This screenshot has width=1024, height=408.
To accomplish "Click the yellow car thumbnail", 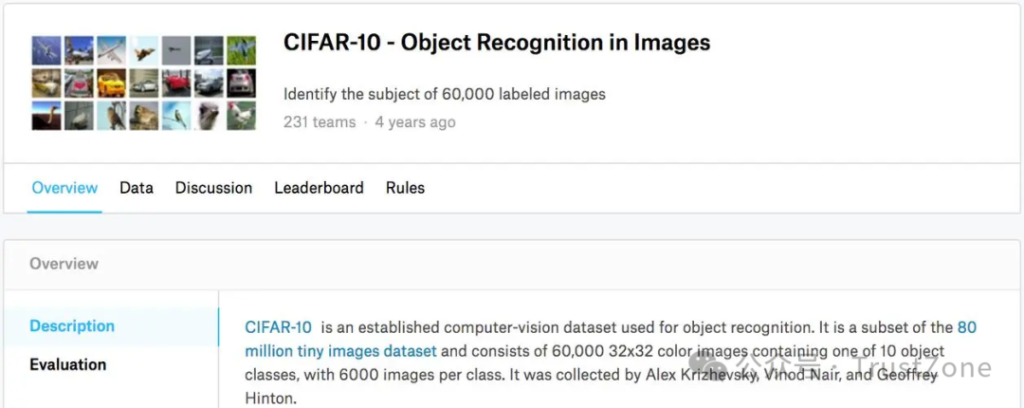I will [111, 83].
